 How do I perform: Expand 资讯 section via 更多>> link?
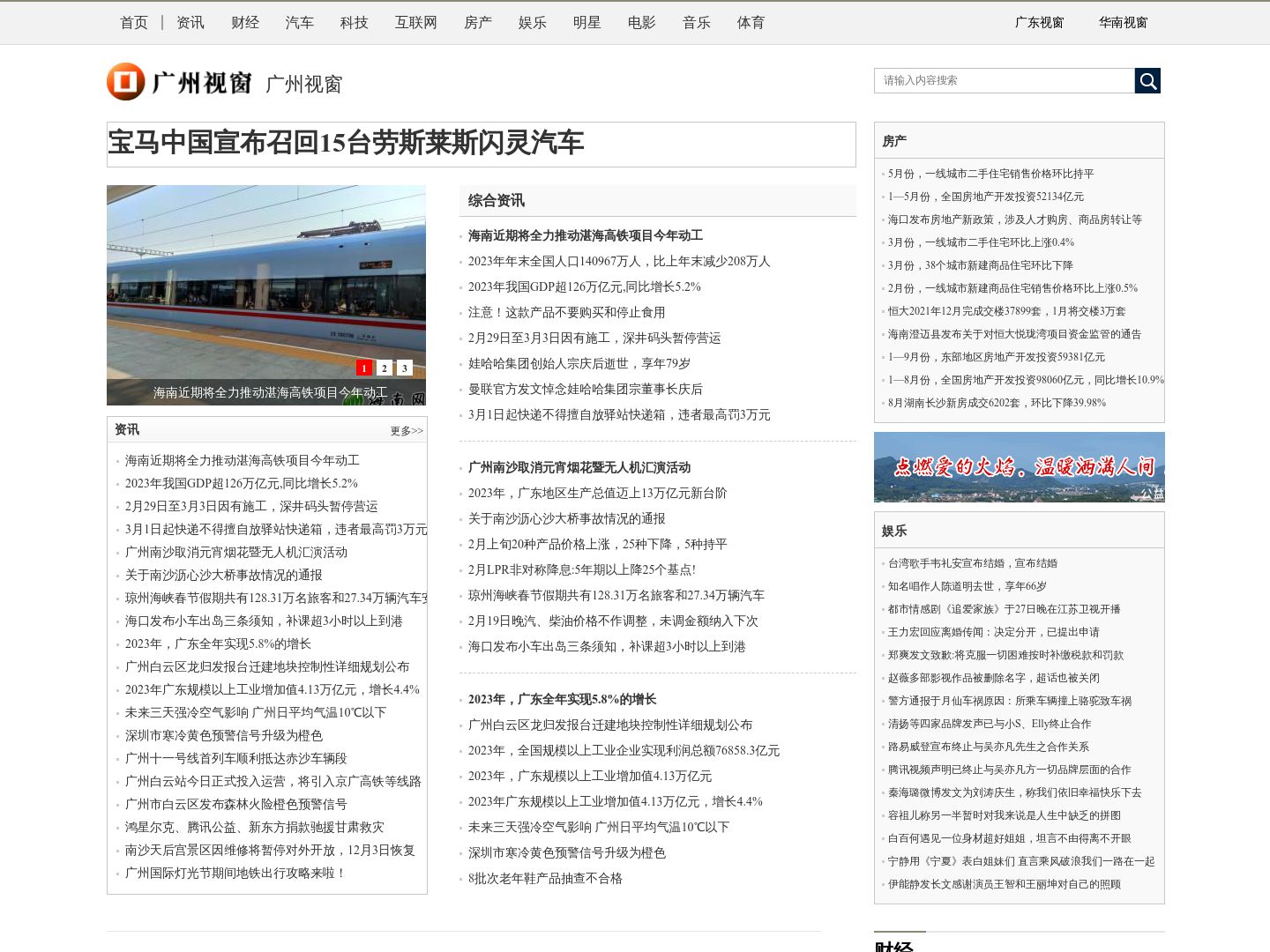407,431
